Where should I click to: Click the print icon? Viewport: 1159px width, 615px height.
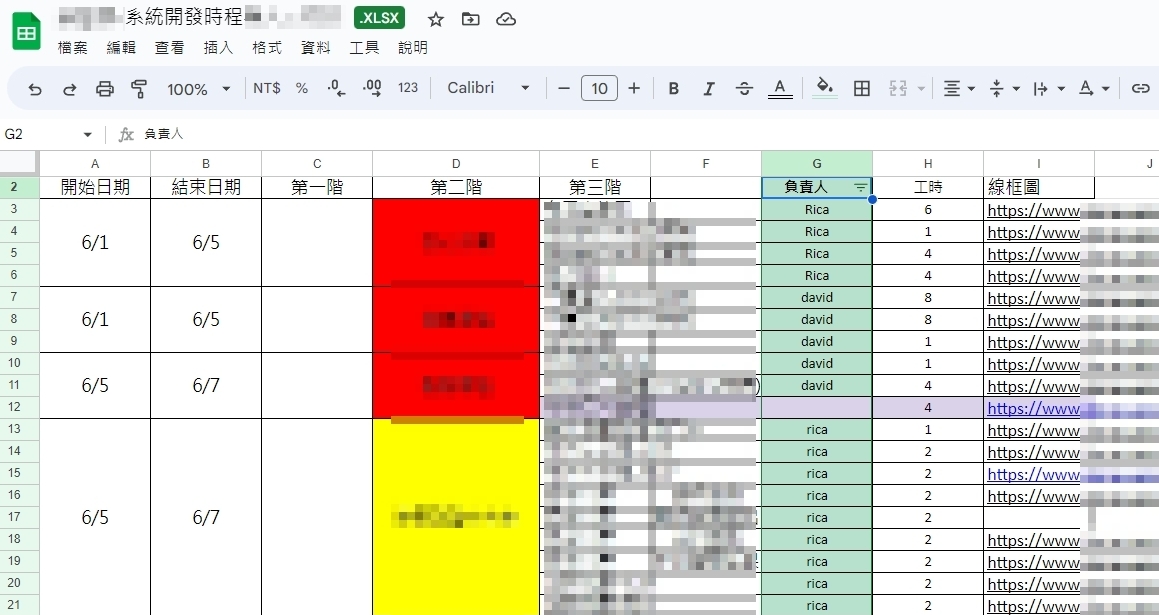coord(105,89)
